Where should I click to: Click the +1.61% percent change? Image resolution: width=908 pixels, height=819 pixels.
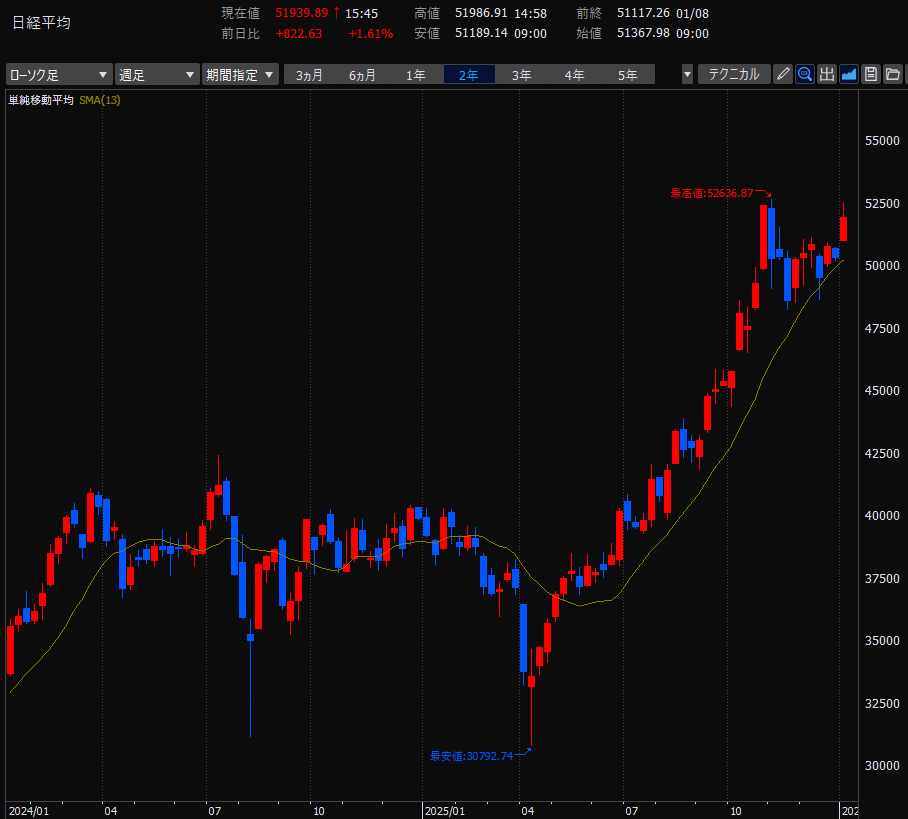point(371,34)
